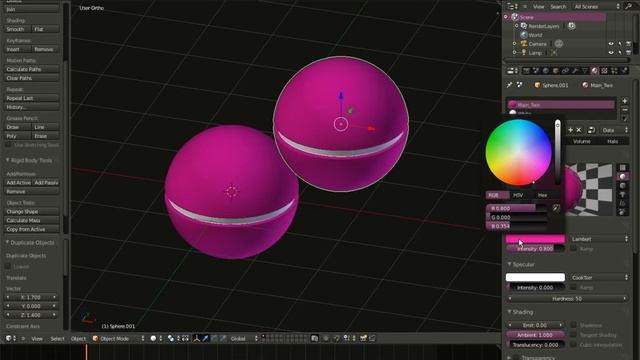
Task: Click the R 0.800 red slider
Action: (517, 208)
